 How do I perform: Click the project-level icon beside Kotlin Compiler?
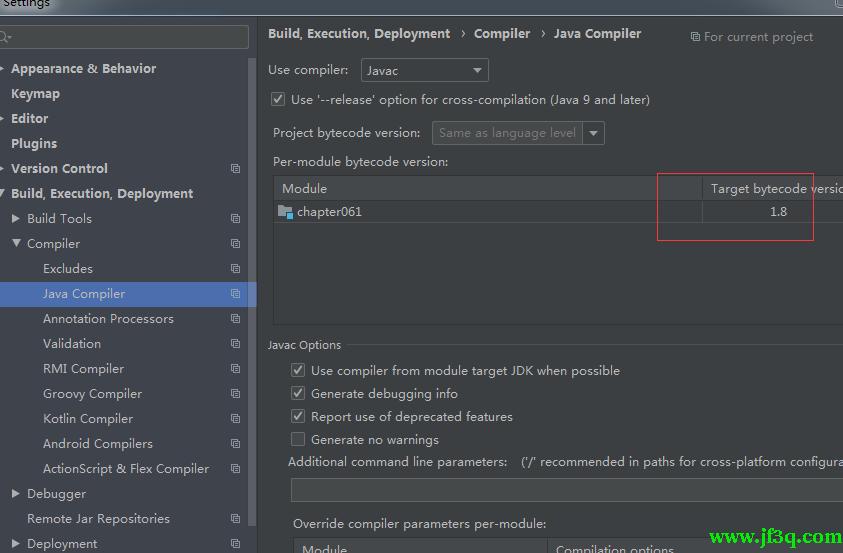tap(235, 419)
